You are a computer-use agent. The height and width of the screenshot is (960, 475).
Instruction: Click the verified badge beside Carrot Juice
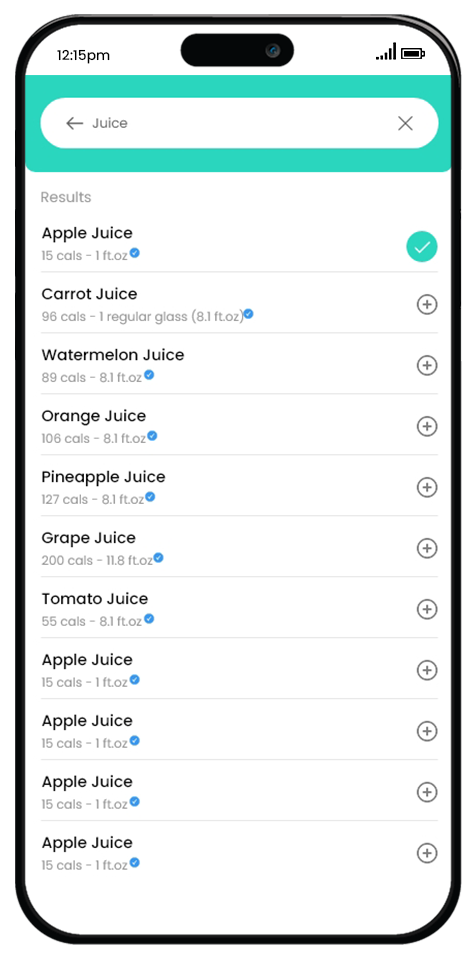248,314
